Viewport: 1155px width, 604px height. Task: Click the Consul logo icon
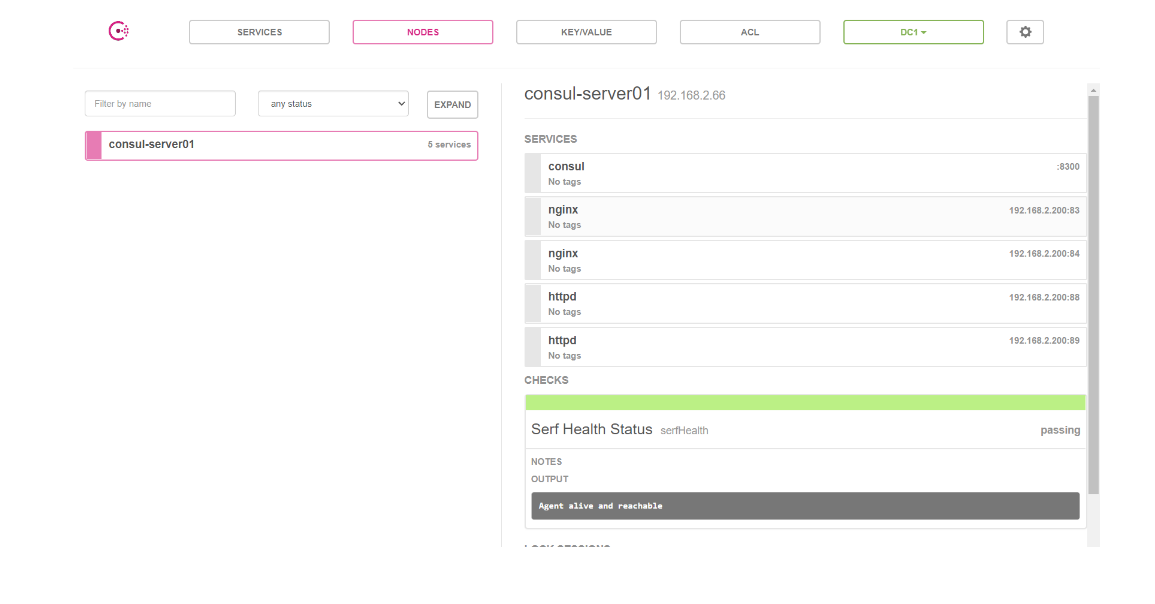[x=119, y=32]
